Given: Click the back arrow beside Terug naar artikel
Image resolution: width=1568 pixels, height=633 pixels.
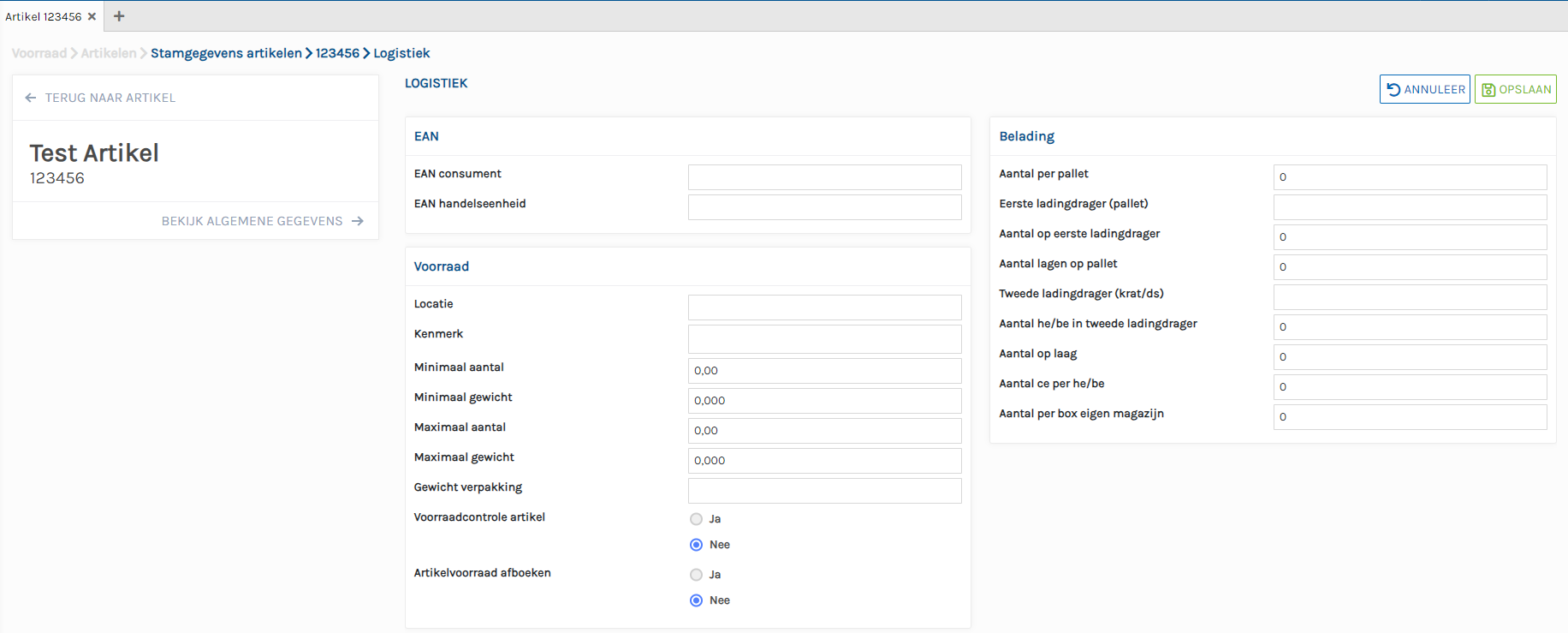Looking at the screenshot, I should click(31, 98).
